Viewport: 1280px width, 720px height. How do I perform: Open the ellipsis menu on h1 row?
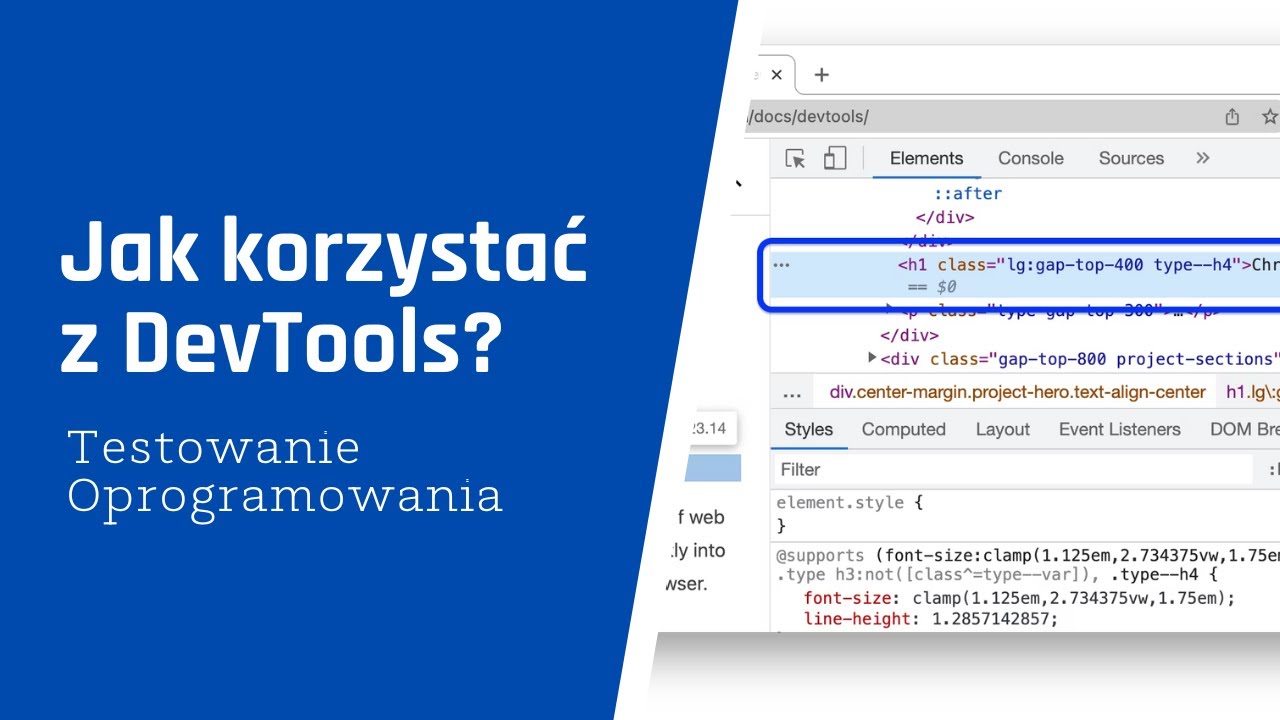[782, 265]
